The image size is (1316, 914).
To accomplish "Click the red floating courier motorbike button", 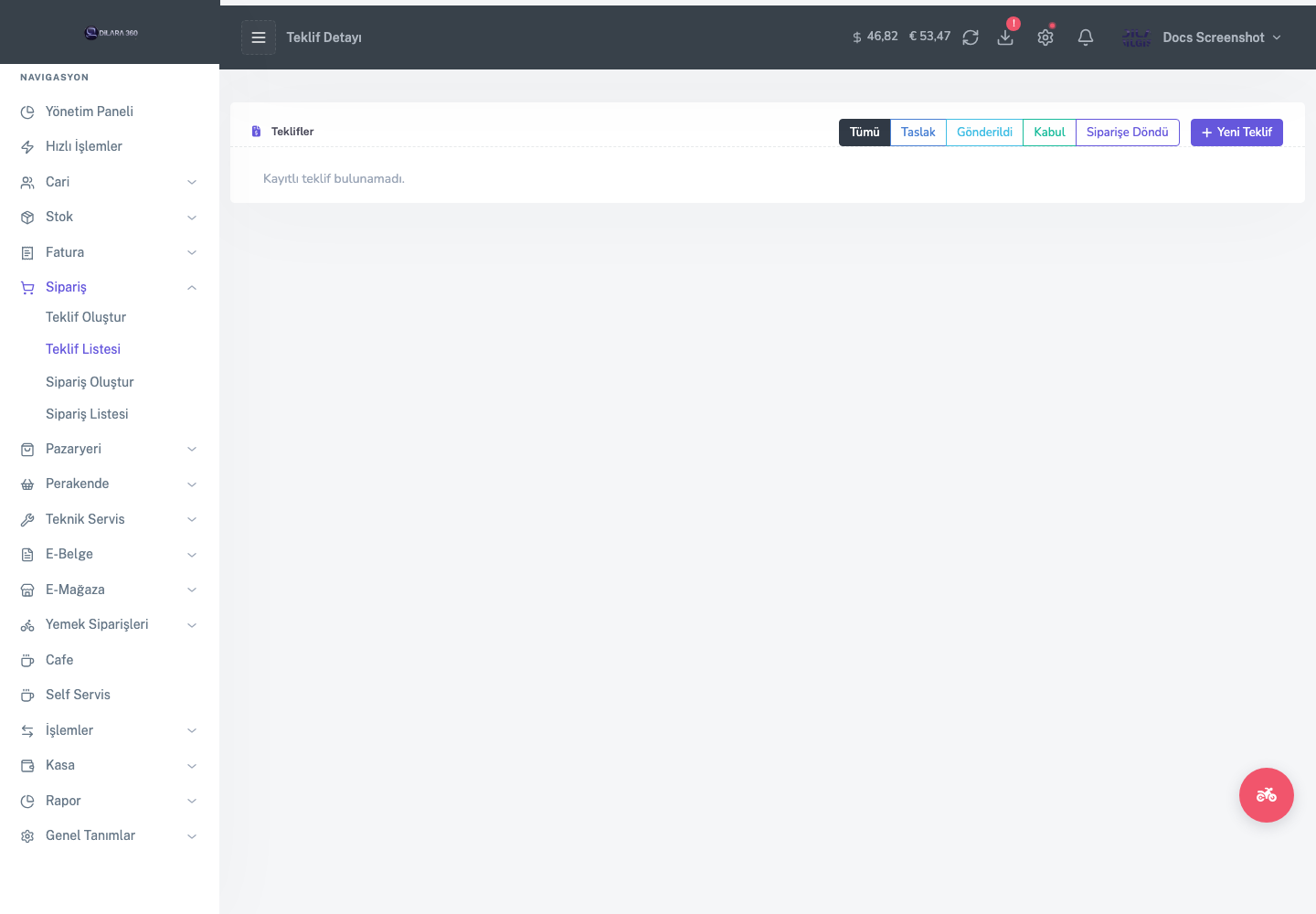I will coord(1266,795).
